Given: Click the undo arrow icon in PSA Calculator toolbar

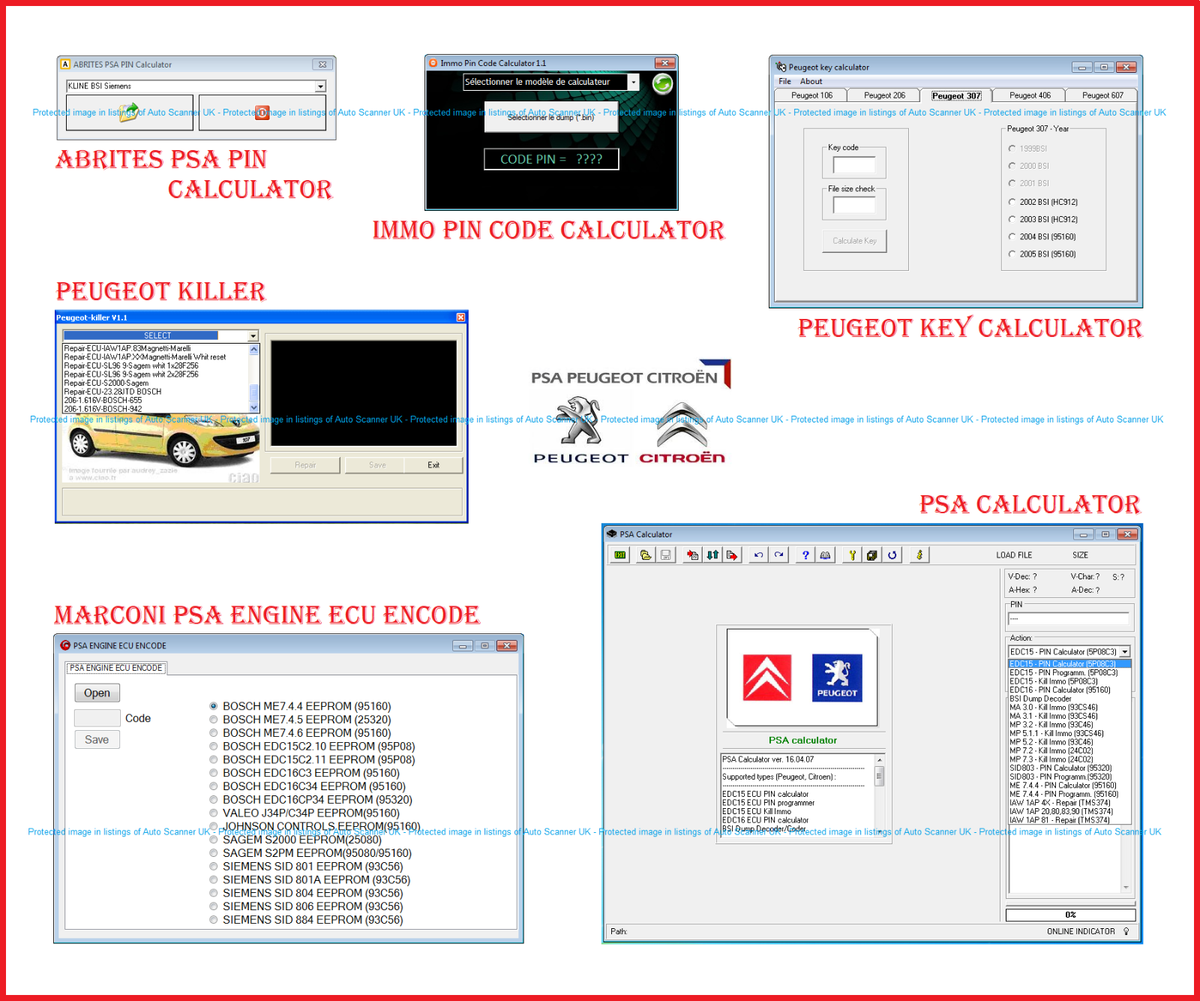Looking at the screenshot, I should click(x=760, y=555).
